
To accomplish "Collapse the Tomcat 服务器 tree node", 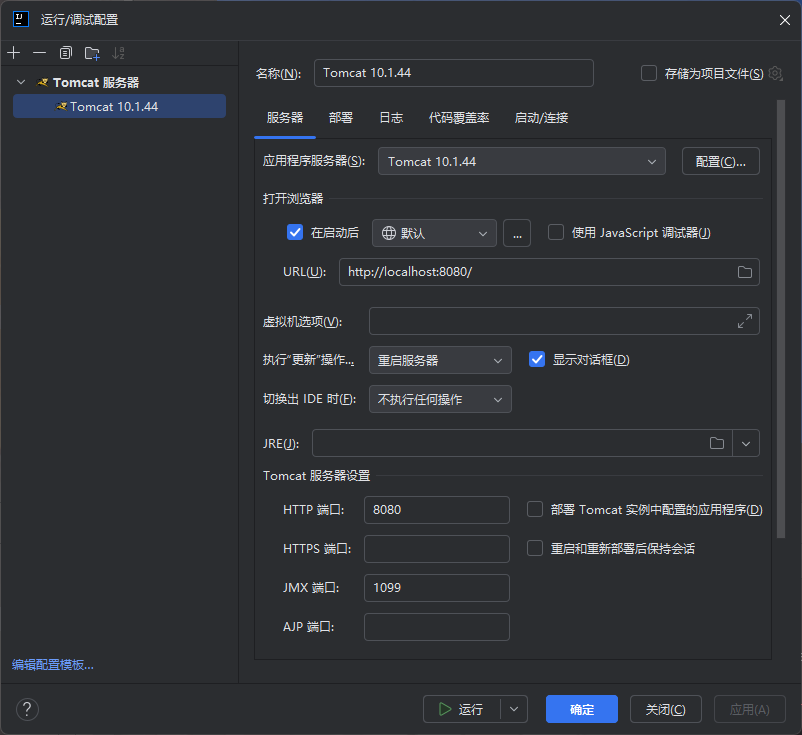I will [21, 82].
